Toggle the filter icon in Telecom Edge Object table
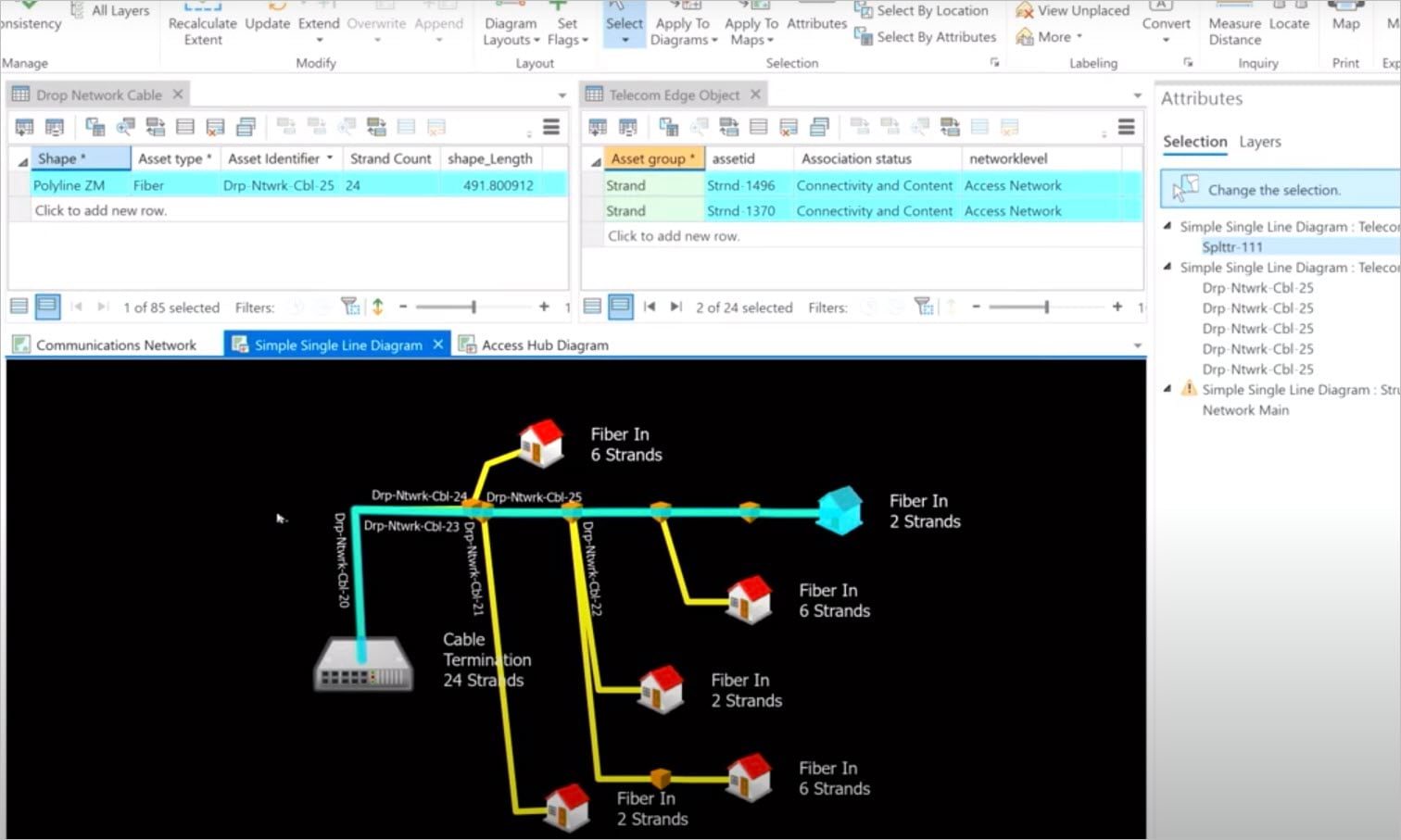 click(x=925, y=306)
